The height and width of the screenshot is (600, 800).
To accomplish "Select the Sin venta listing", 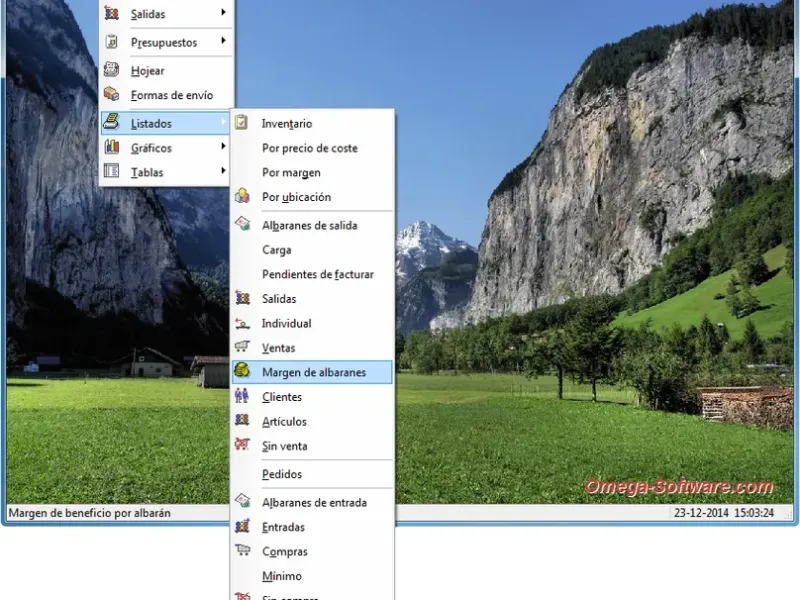I will [312, 446].
